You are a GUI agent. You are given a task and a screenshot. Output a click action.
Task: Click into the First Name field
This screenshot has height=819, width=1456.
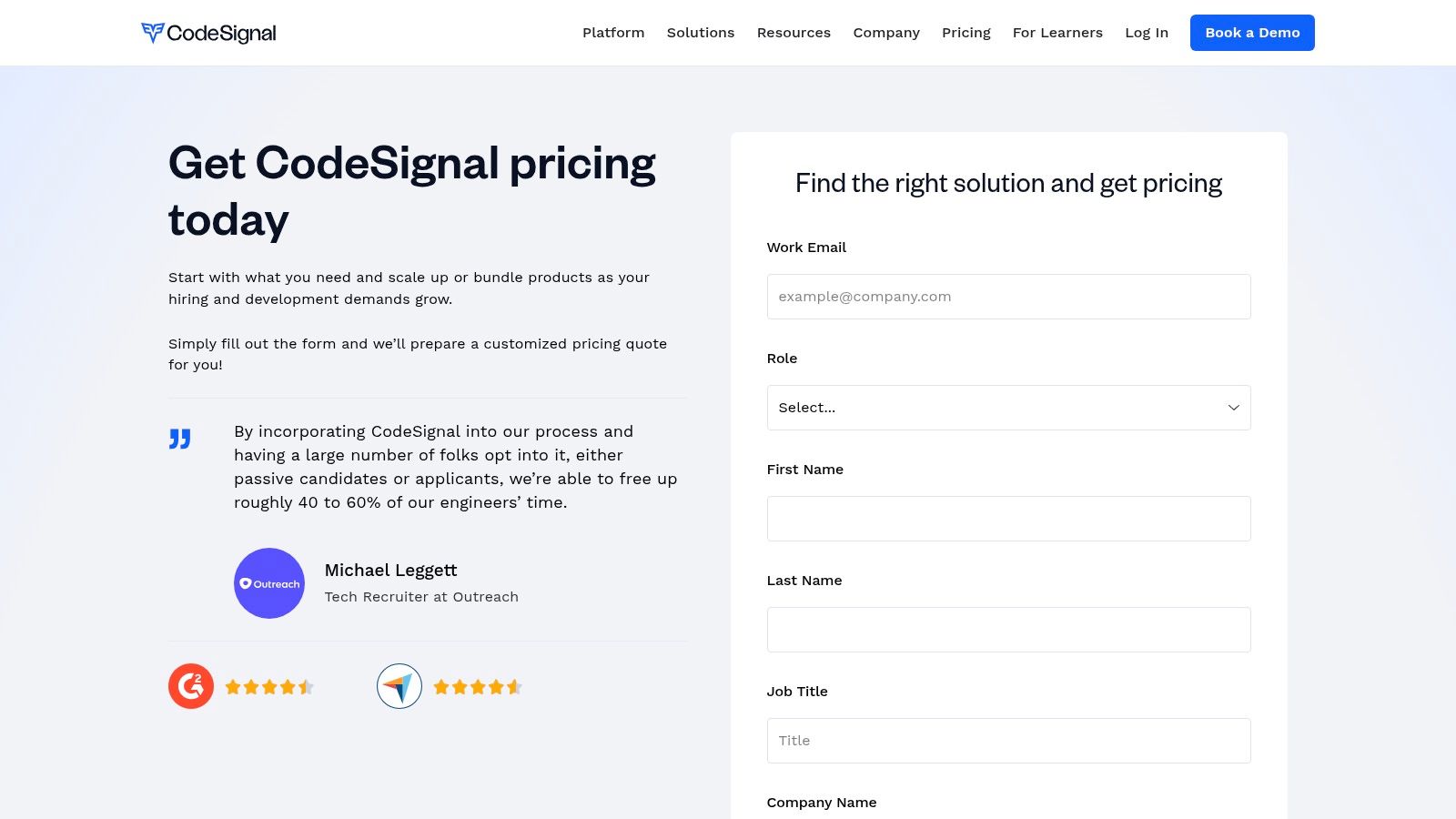[1008, 519]
